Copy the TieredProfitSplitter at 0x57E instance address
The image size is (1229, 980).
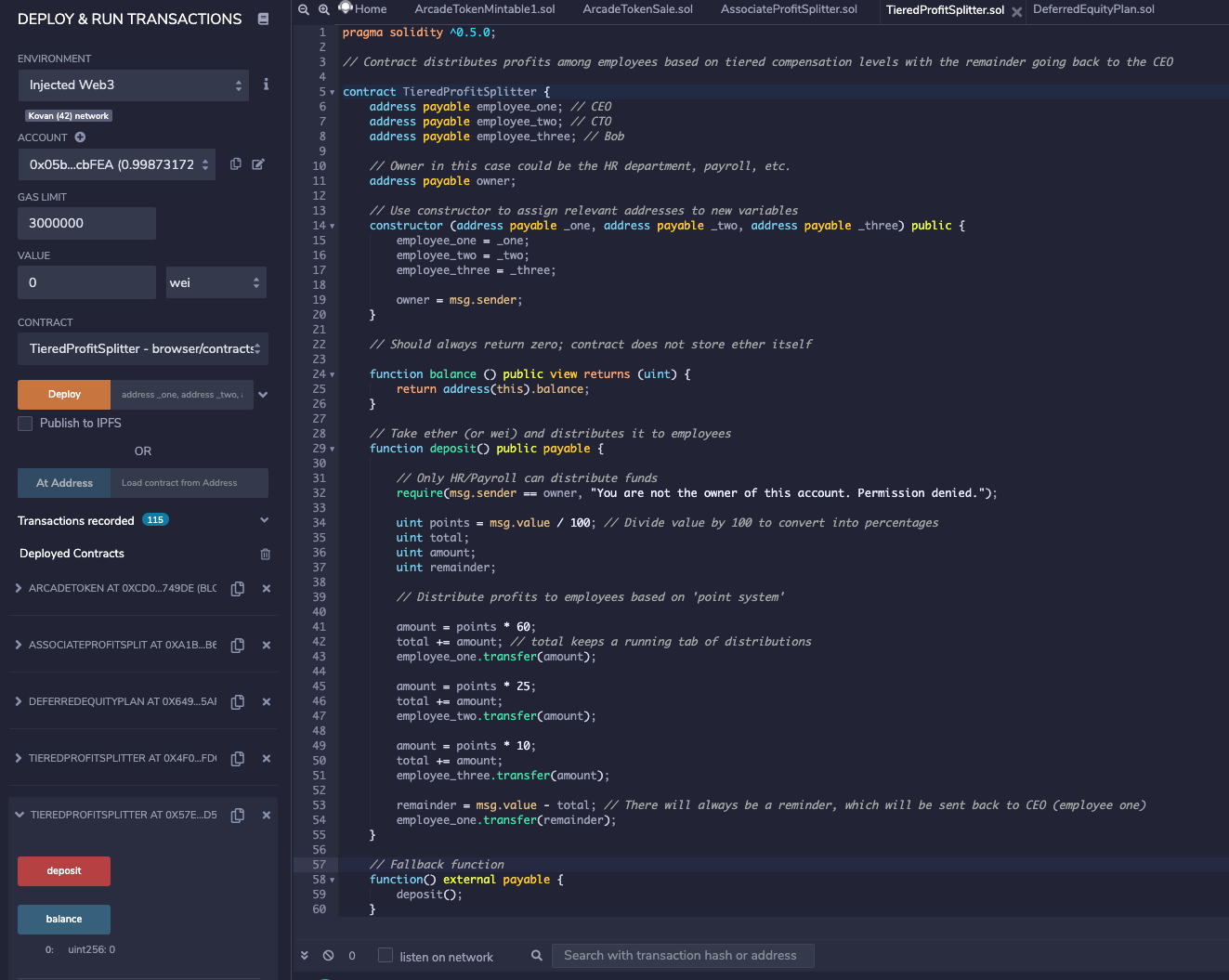[x=237, y=815]
